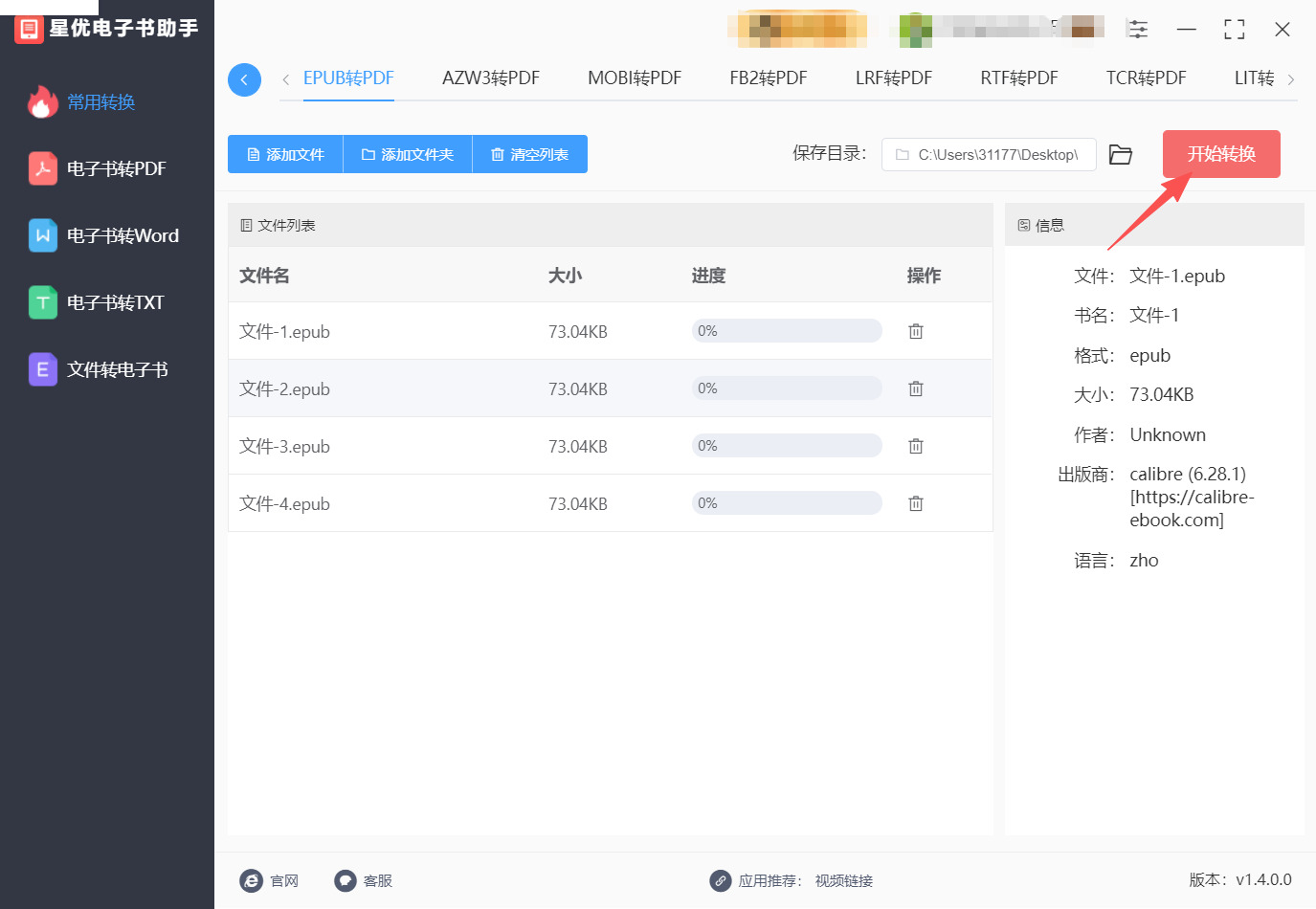This screenshot has width=1316, height=909.
Task: Click the 操作 column header
Action: (924, 276)
